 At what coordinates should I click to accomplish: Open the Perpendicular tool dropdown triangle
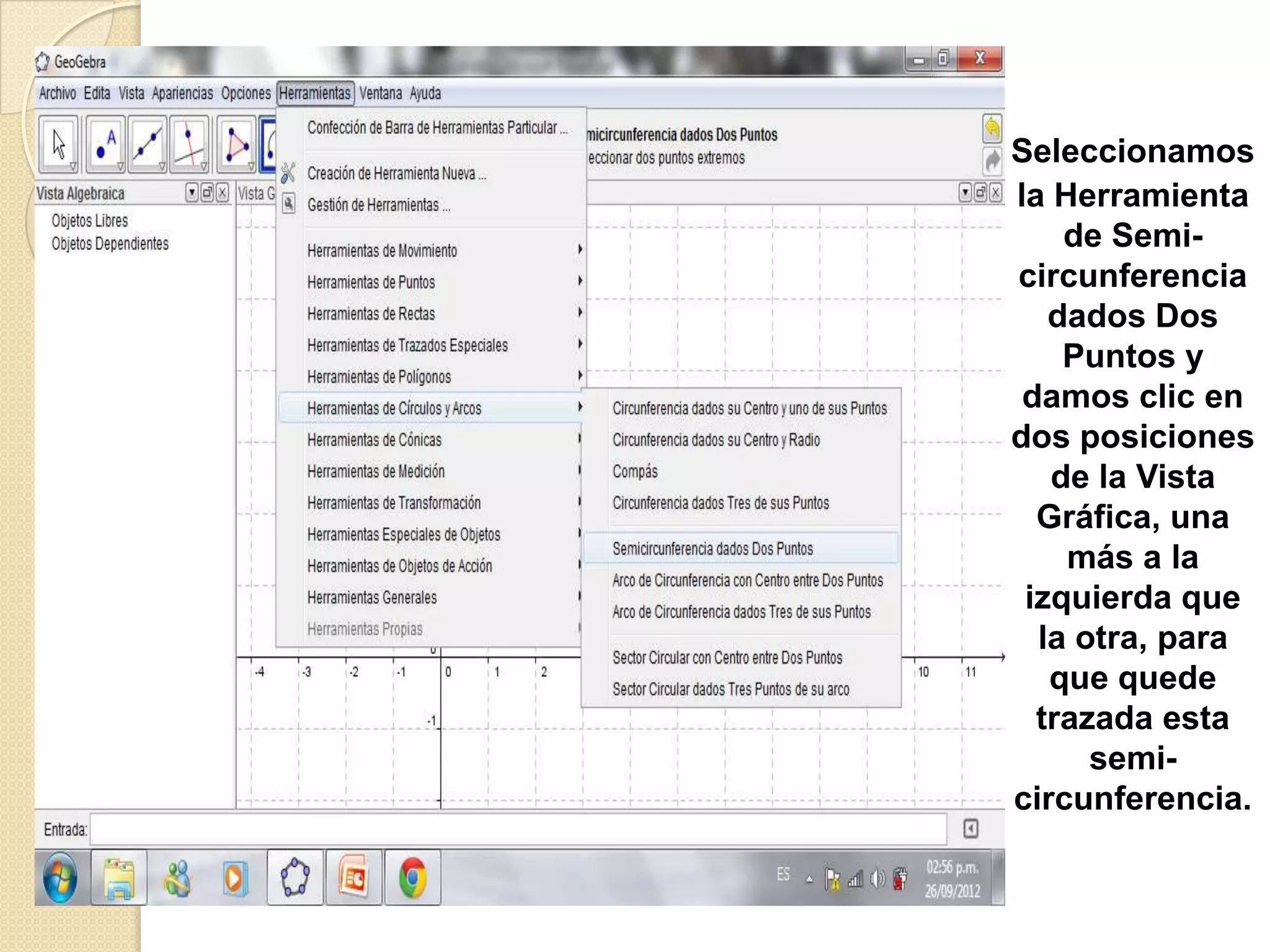pyautogui.click(x=203, y=166)
